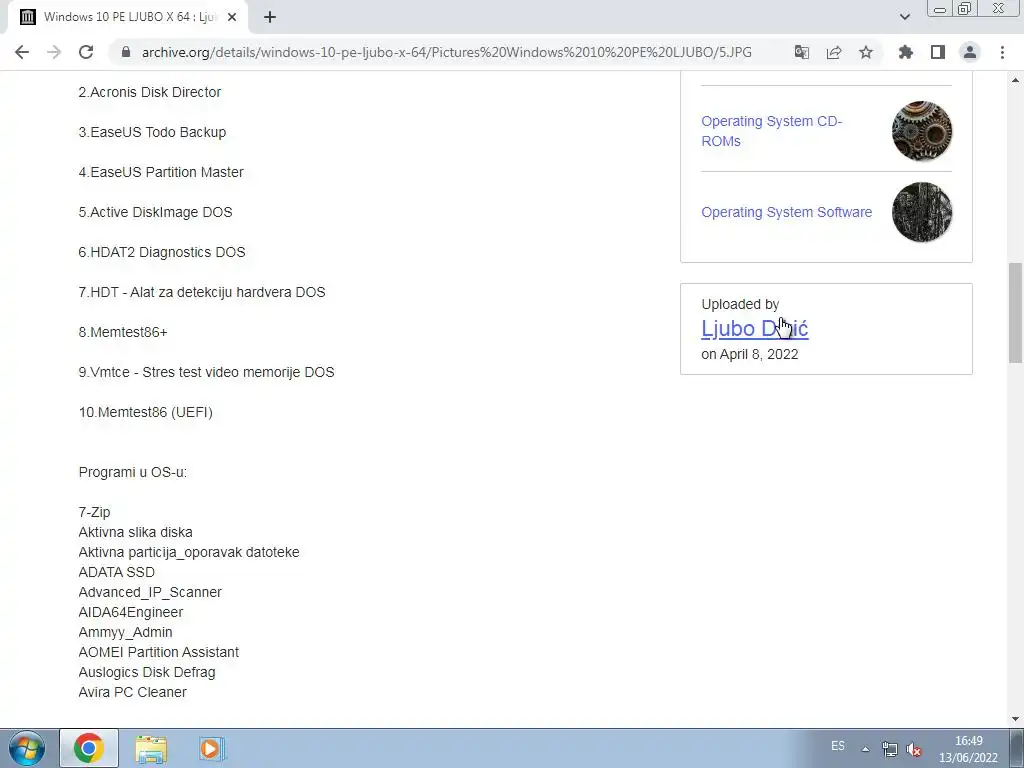Click the muted volume tray icon

pos(914,749)
